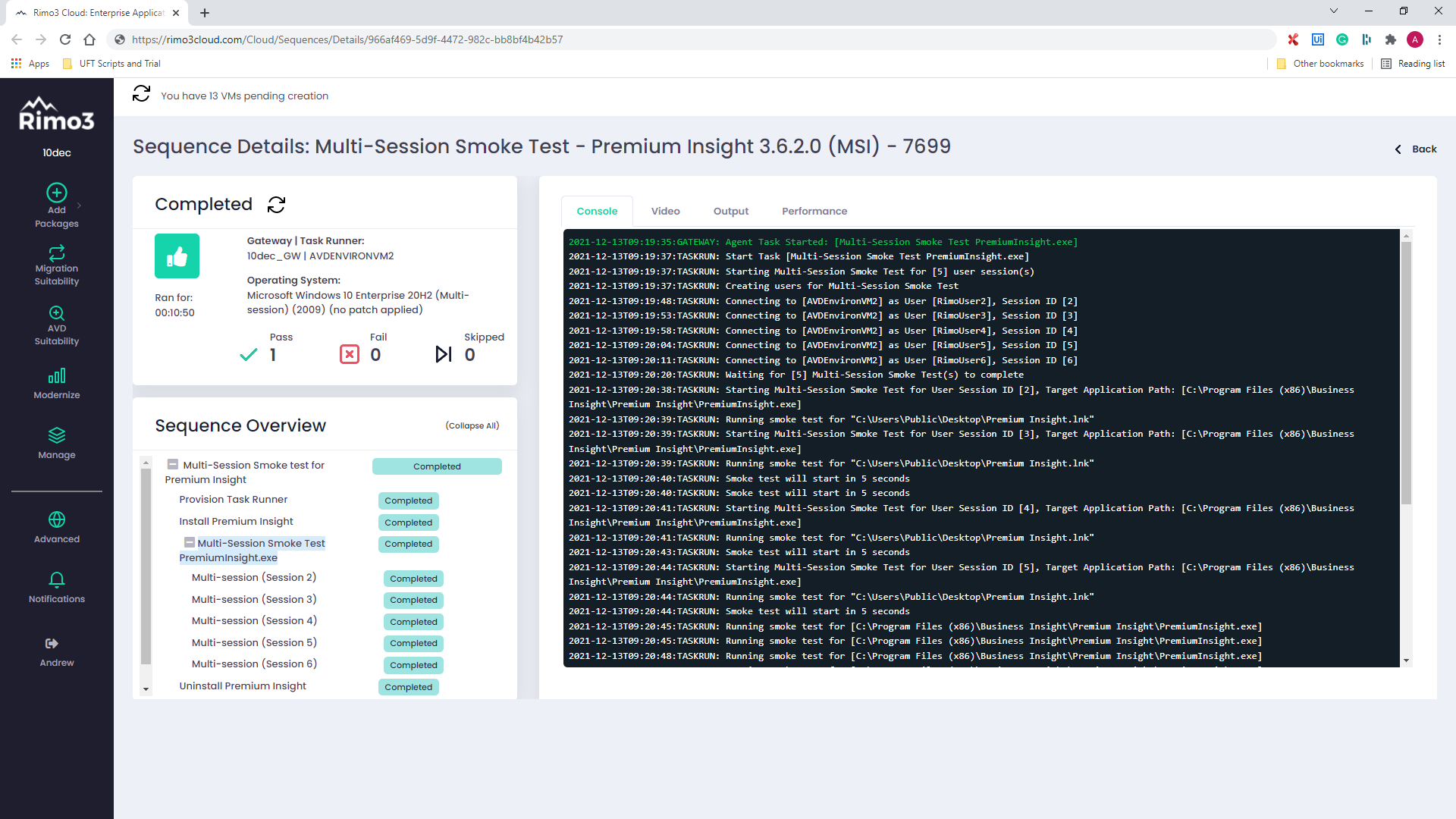1456x819 pixels.
Task: Click Collapse All in Sequence Overview
Action: [x=472, y=425]
